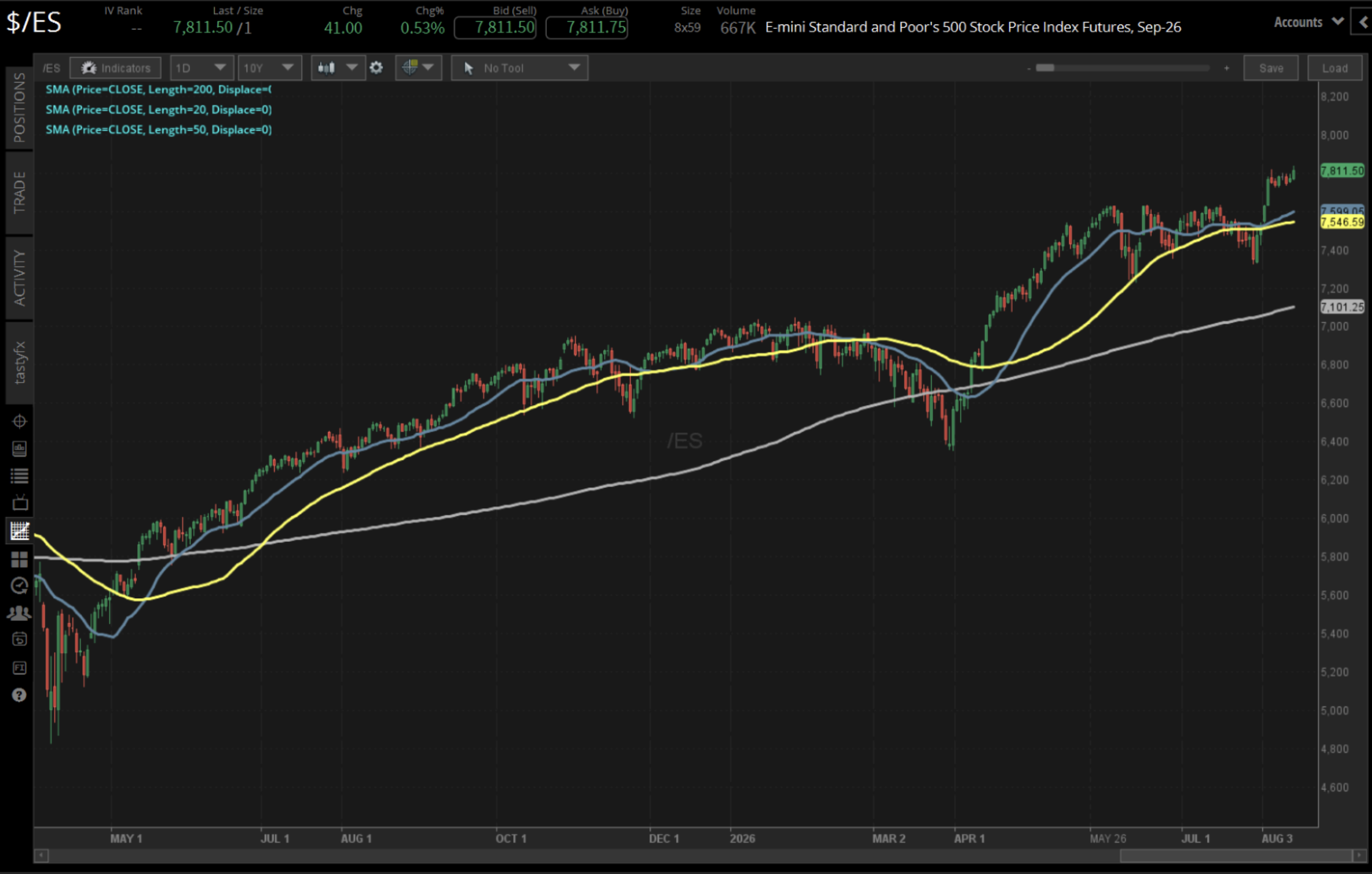Click the Chg 41.00 value
This screenshot has height=874, width=1372.
click(343, 28)
